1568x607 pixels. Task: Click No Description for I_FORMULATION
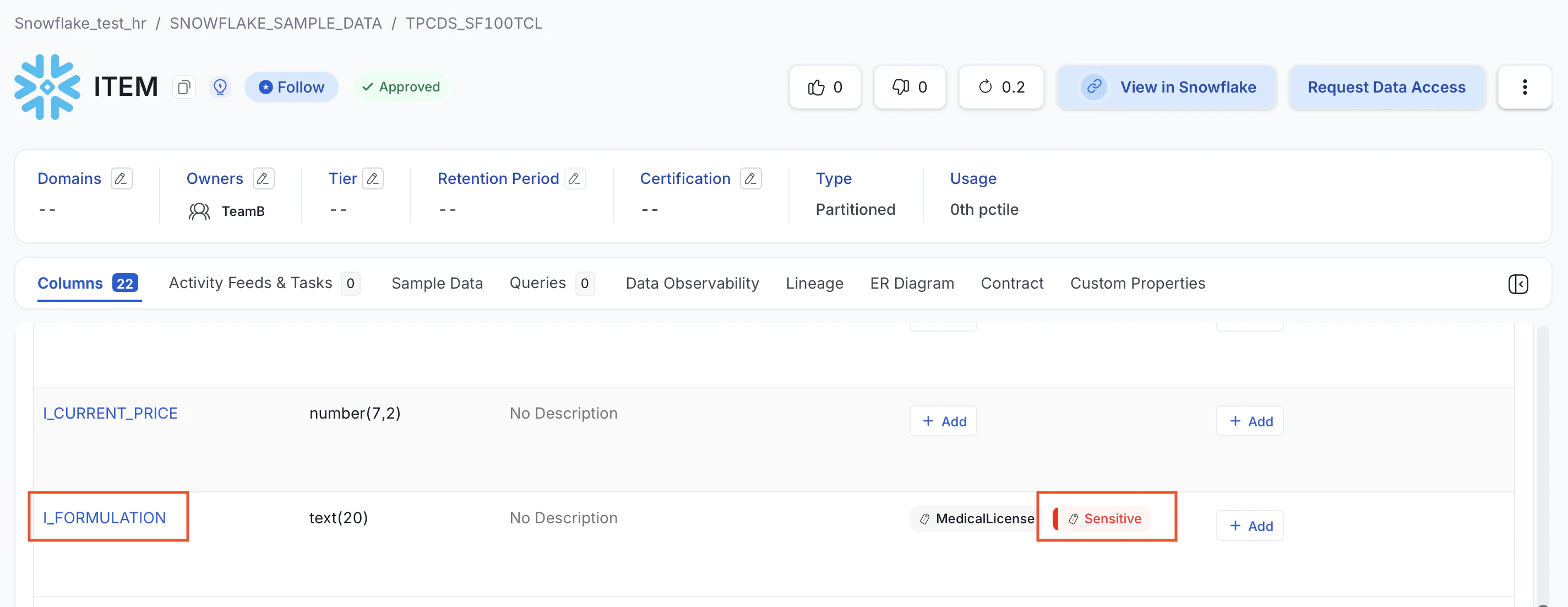(564, 518)
